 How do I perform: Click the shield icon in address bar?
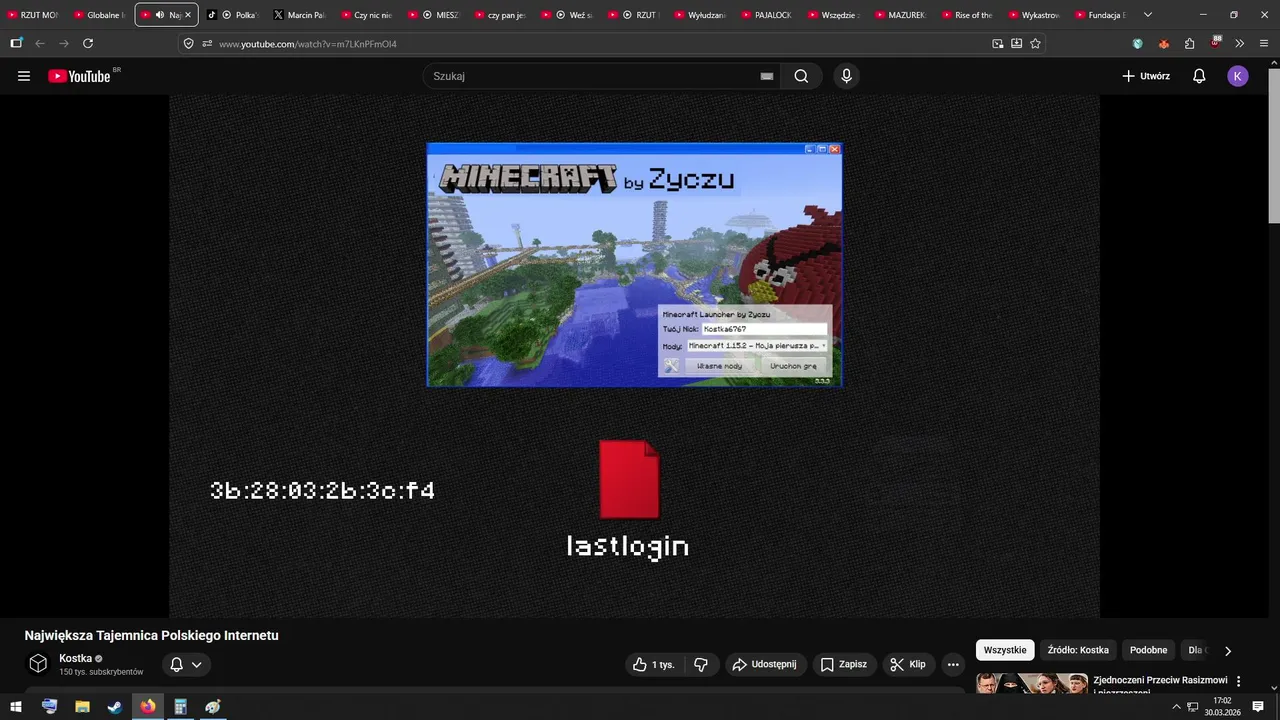tap(188, 44)
